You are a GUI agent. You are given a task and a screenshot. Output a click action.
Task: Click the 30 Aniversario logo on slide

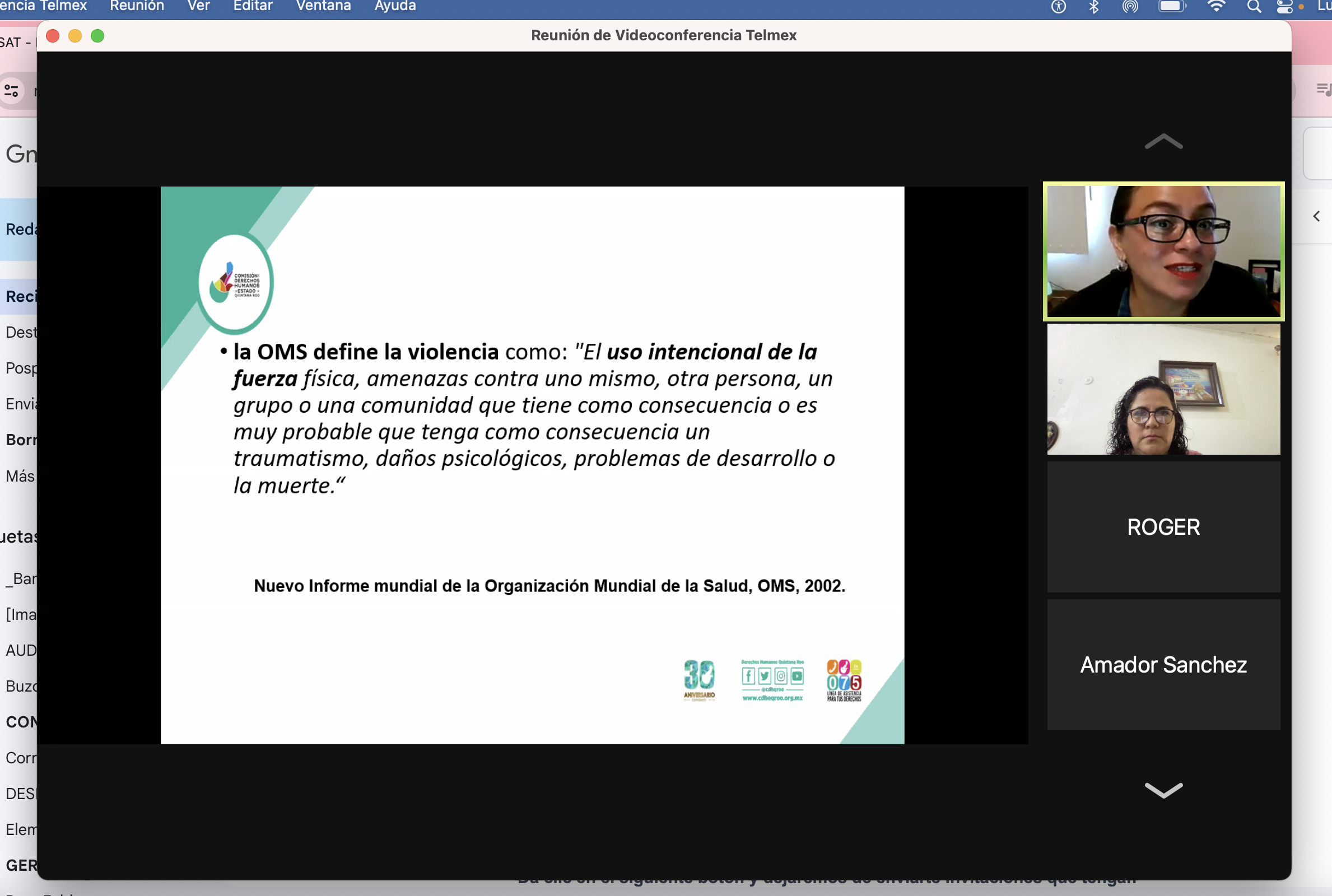coord(700,680)
